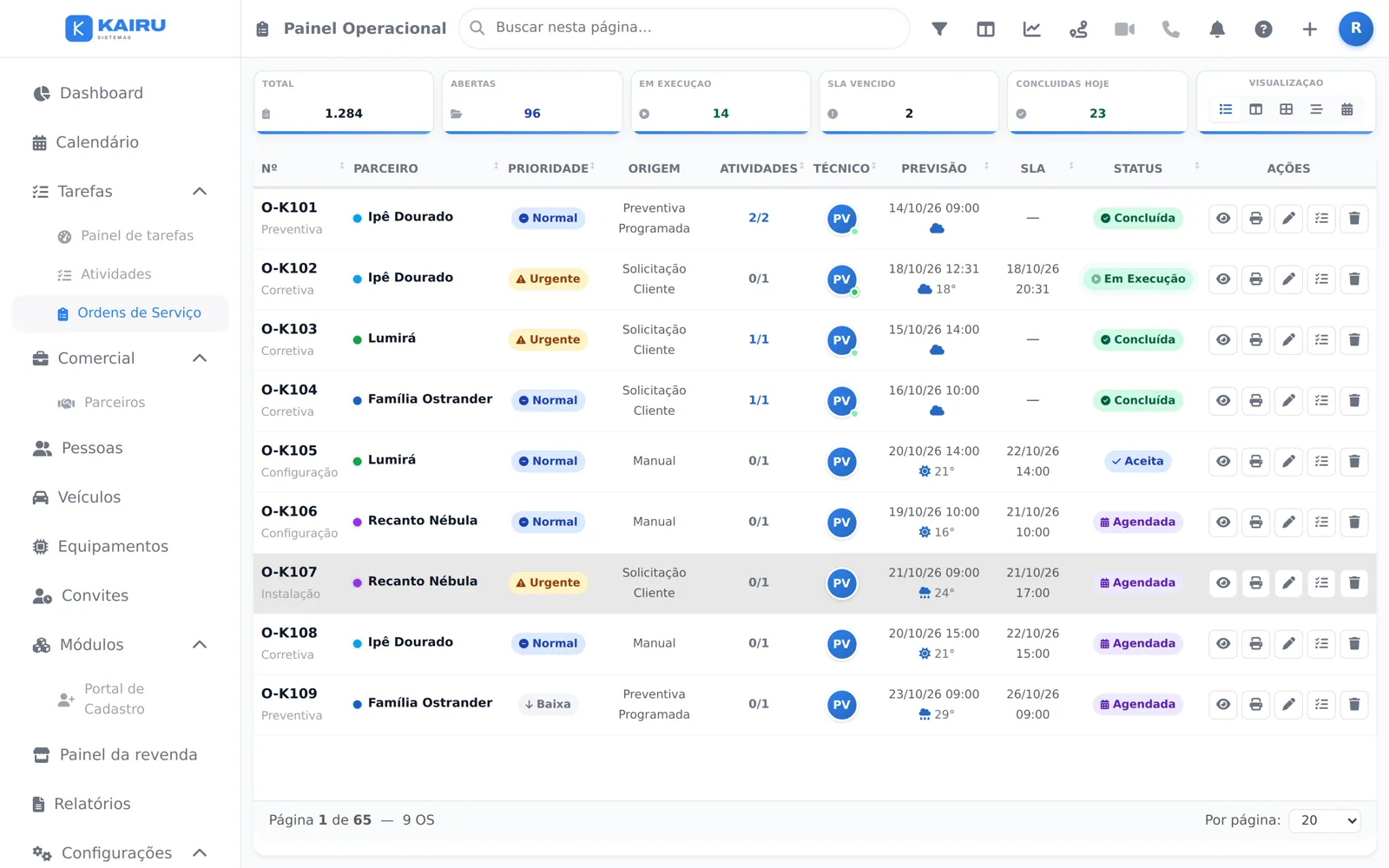Click the plus icon to add new
Viewport: 1389px width, 868px height.
(1309, 29)
